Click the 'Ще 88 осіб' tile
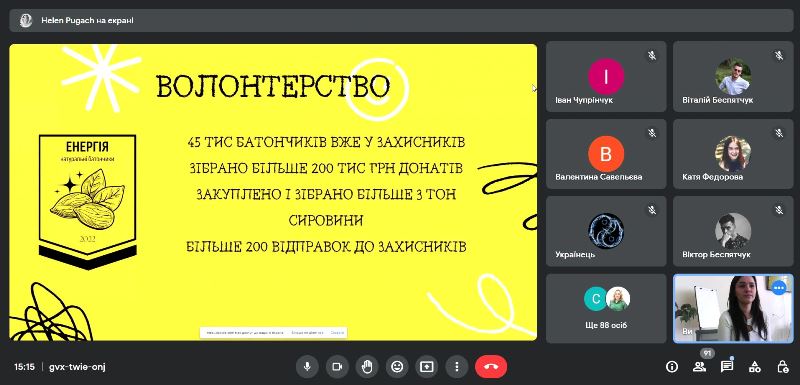800x385 pixels. coord(606,309)
